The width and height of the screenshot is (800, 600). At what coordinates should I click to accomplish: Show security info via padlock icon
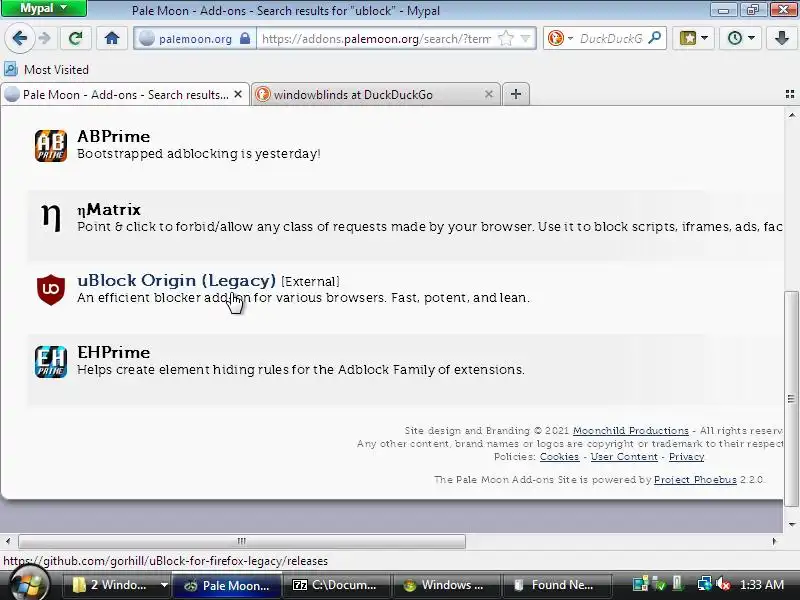(245, 39)
